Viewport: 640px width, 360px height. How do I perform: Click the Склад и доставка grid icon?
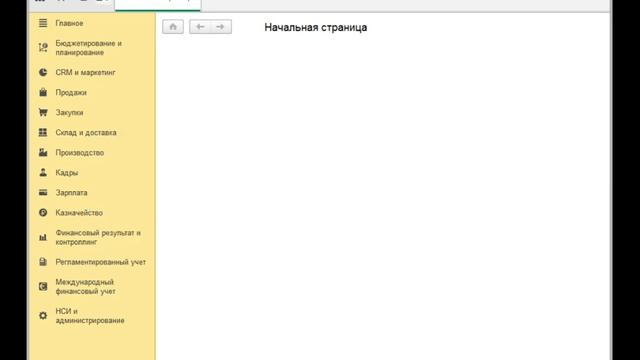point(43,132)
